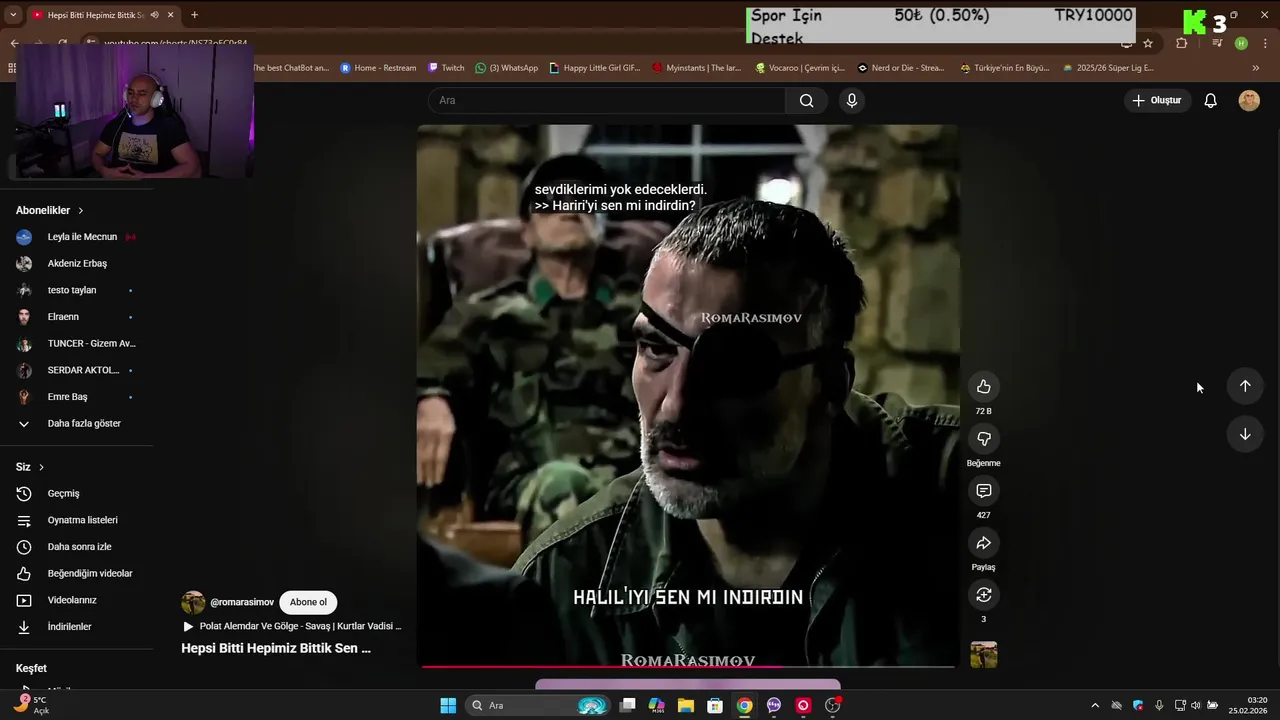Go to next short with down arrow
The height and width of the screenshot is (720, 1280).
coord(1245,434)
